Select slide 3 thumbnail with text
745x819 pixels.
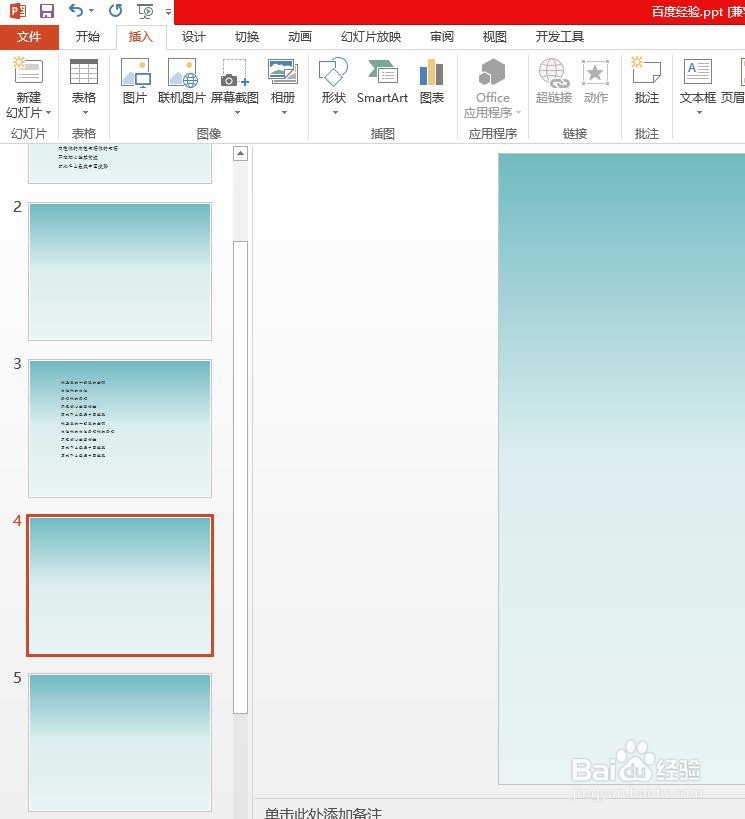point(120,428)
